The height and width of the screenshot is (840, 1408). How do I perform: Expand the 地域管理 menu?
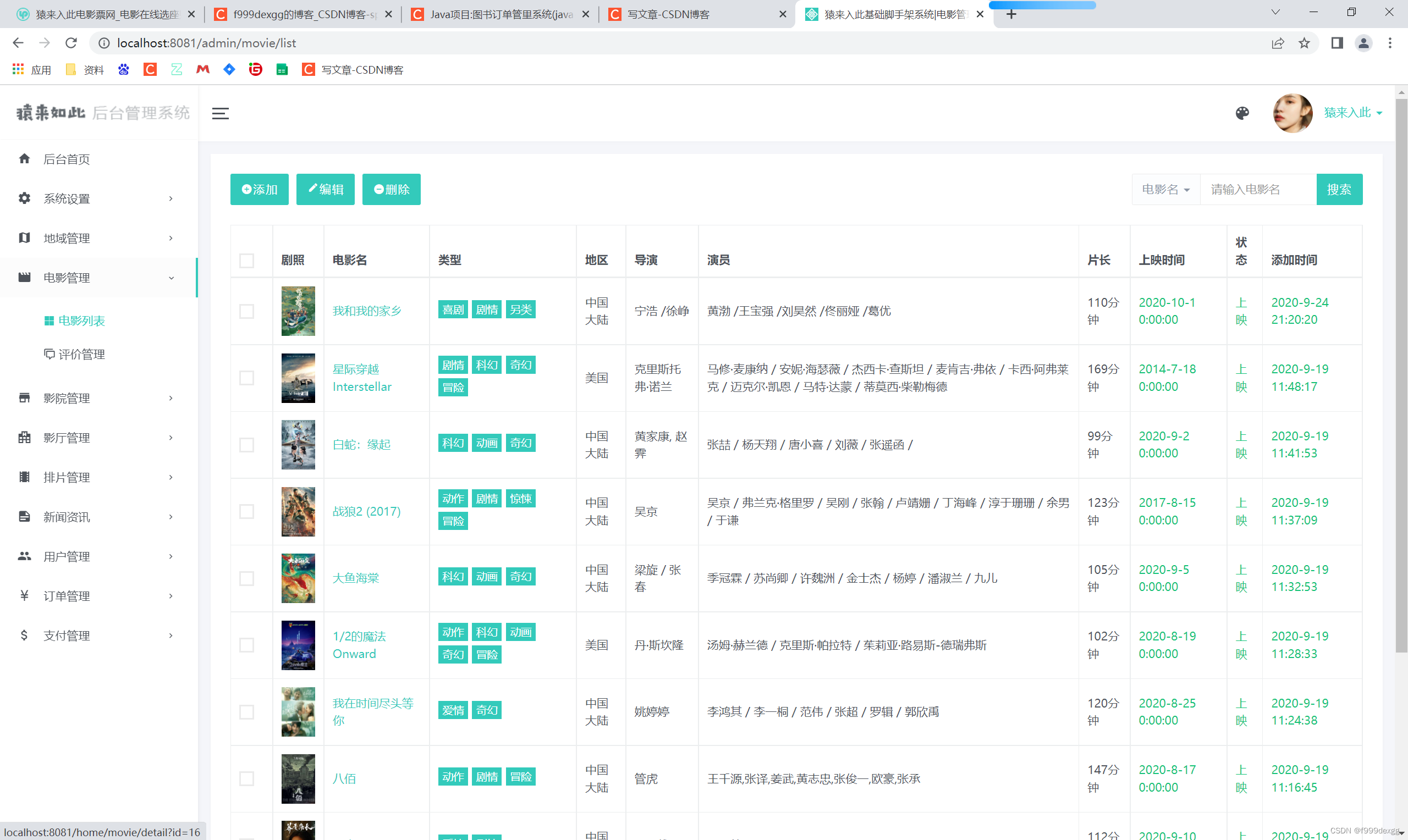coord(170,237)
